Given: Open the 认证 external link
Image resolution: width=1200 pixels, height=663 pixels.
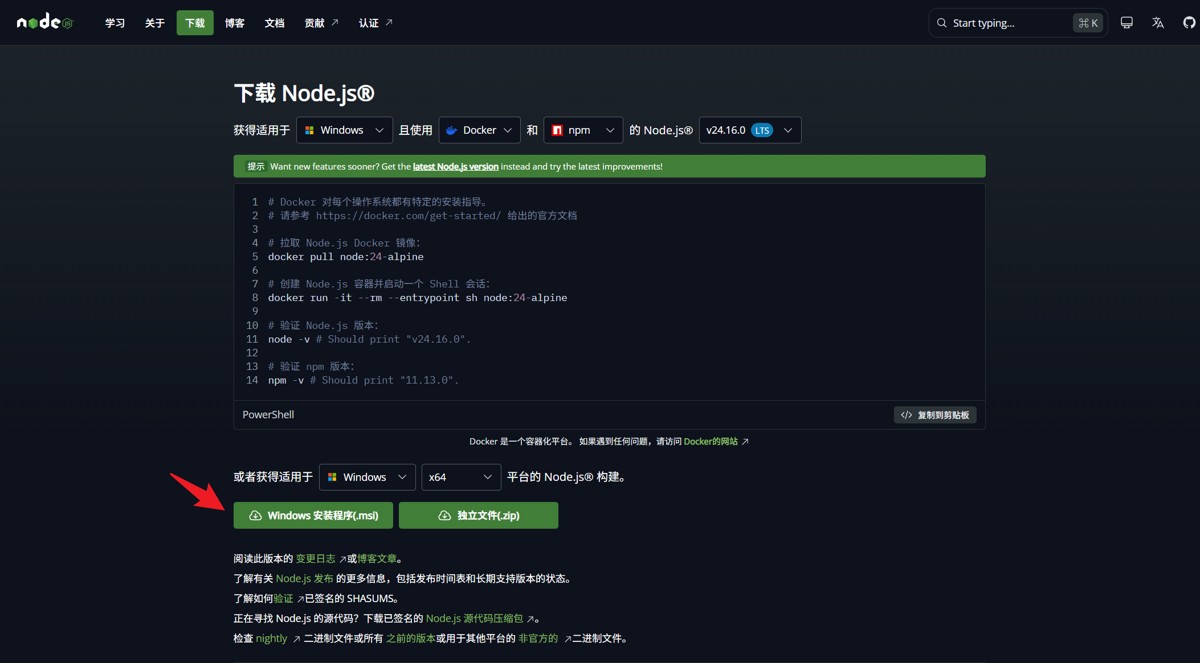Looking at the screenshot, I should (x=376, y=23).
